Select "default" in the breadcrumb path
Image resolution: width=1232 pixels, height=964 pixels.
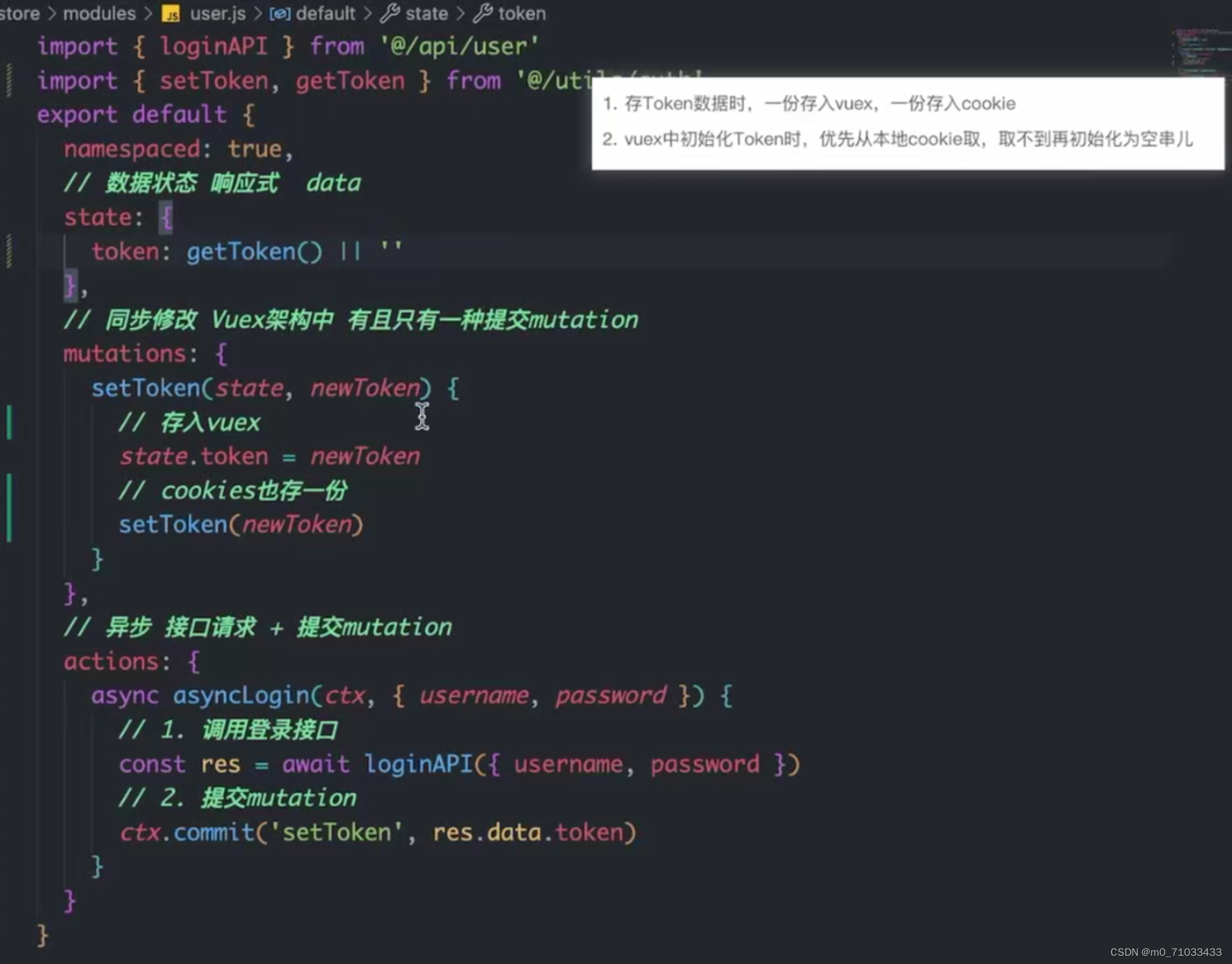point(325,13)
